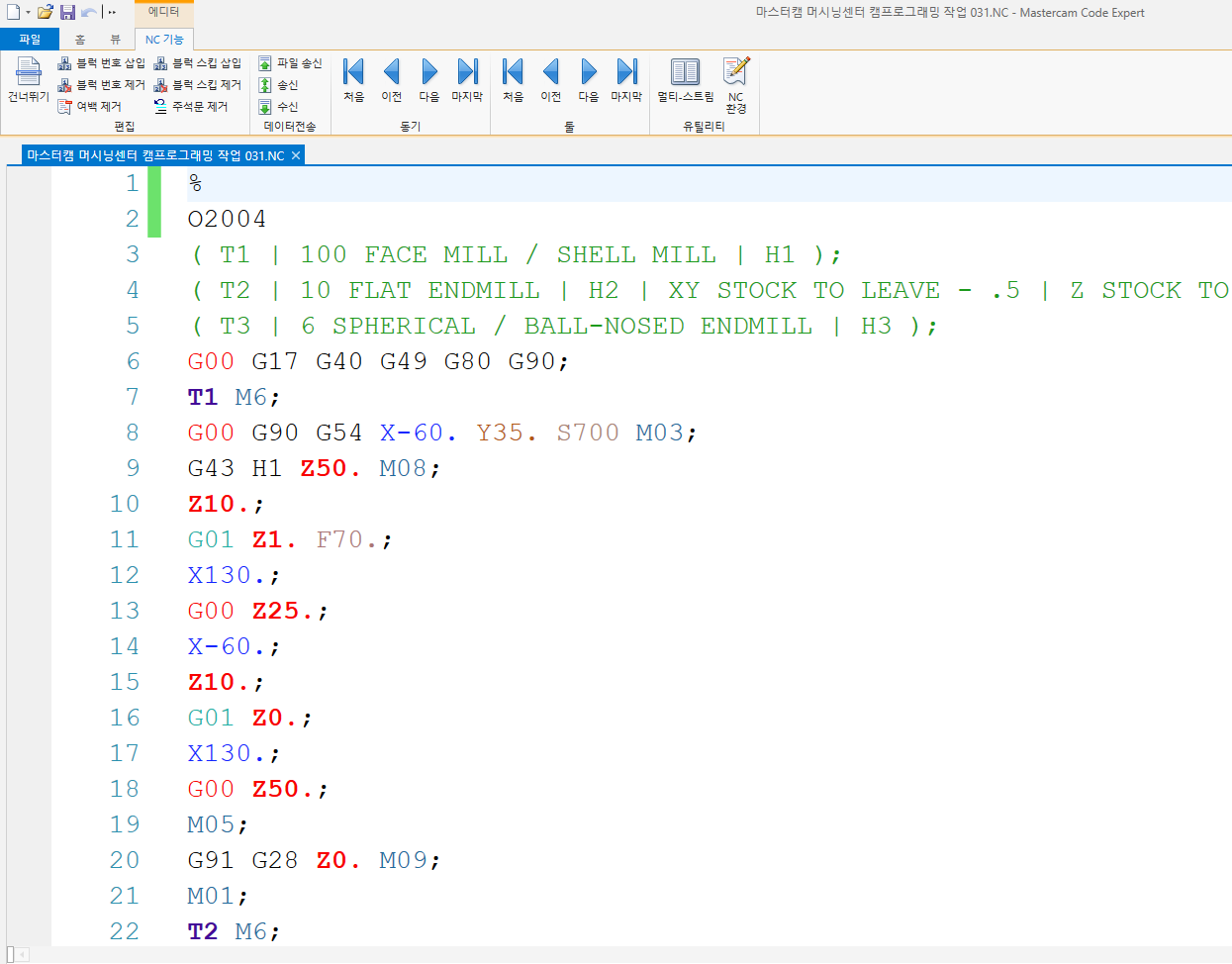Click 블럭 번호 제거
Viewport: 1232px width, 964px height.
(101, 85)
